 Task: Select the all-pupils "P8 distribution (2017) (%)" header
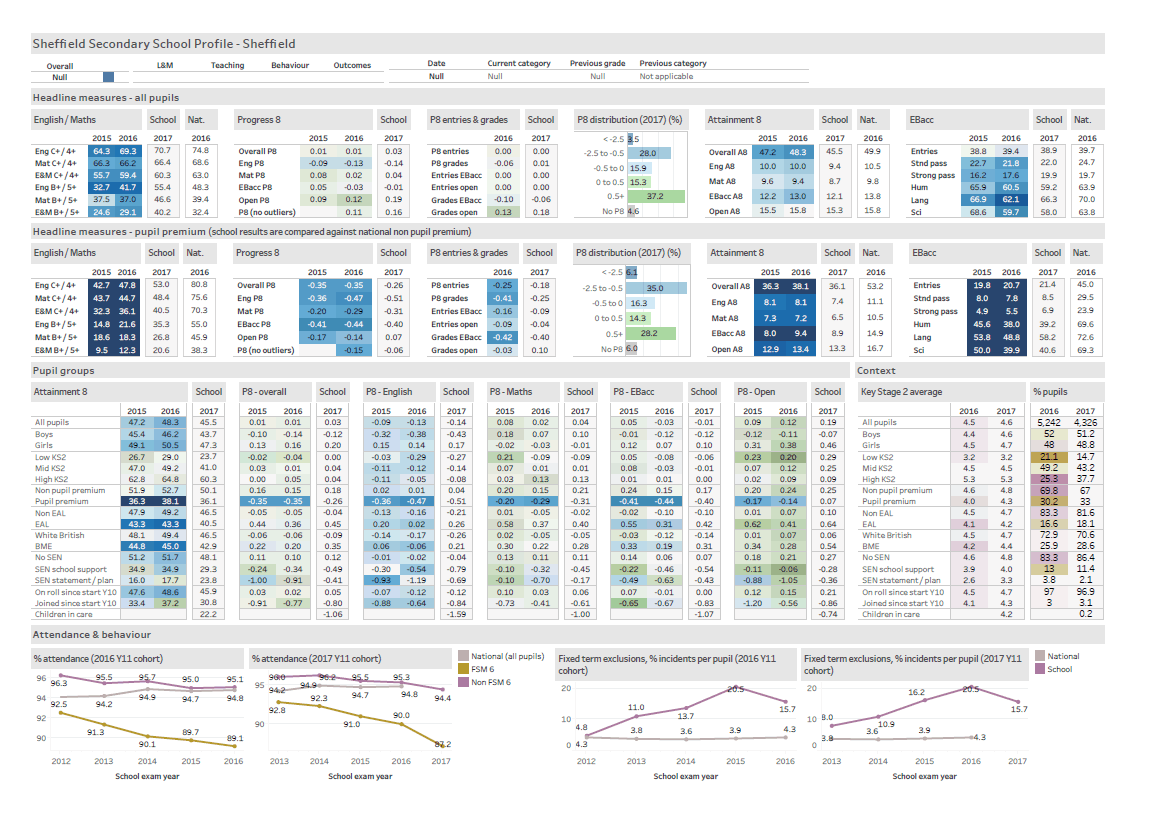point(629,120)
